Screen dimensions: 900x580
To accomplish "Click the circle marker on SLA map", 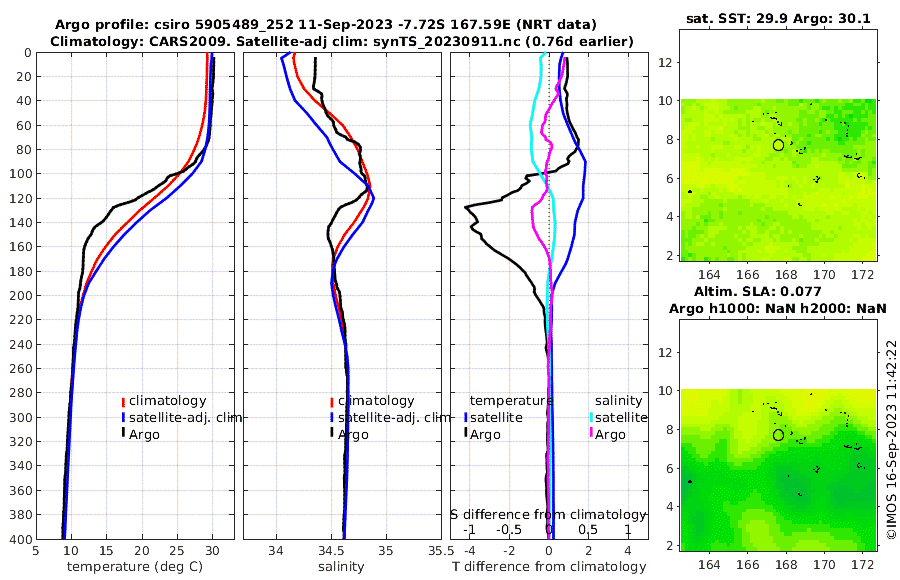I will 778,435.
